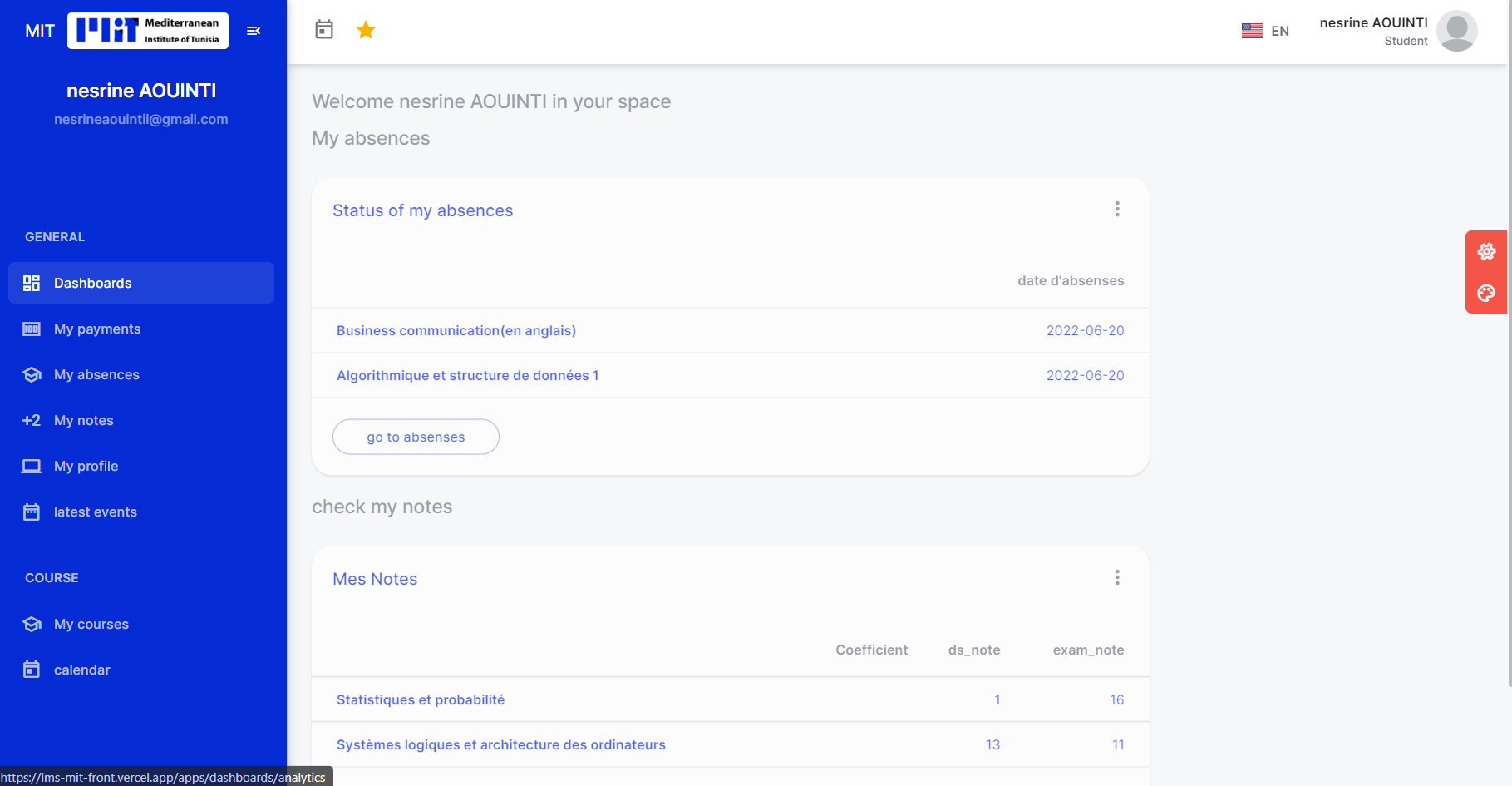Click the latest events calendar icon

point(32,512)
